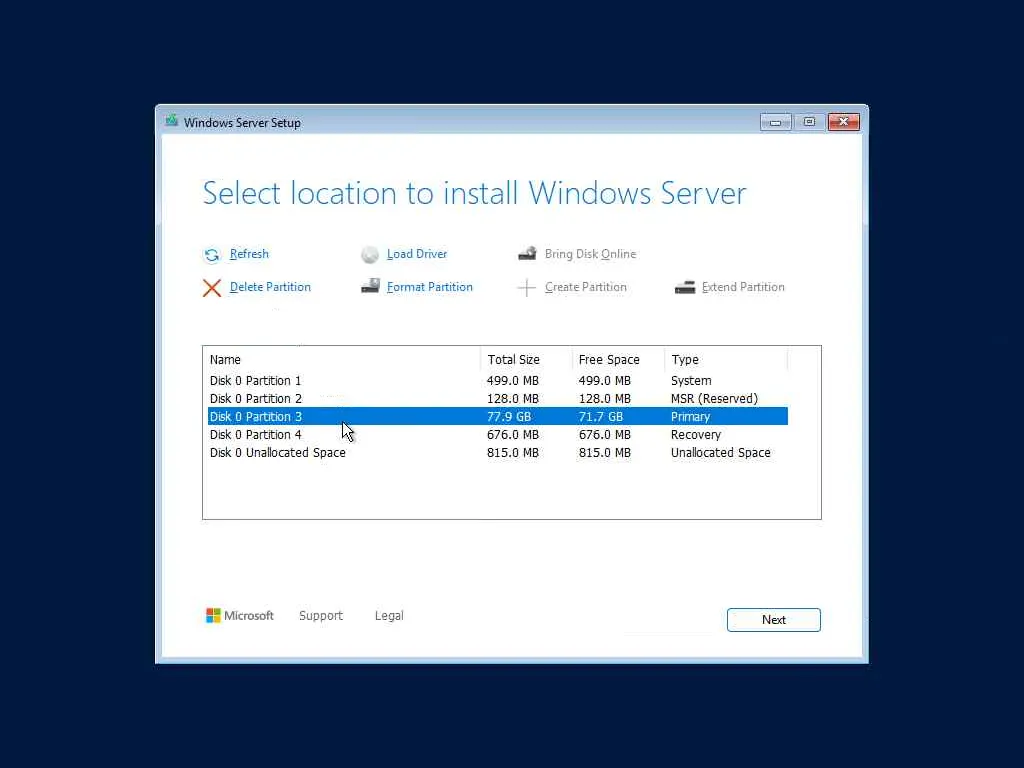
Task: Click the Refresh circular arrows icon
Action: [212, 255]
